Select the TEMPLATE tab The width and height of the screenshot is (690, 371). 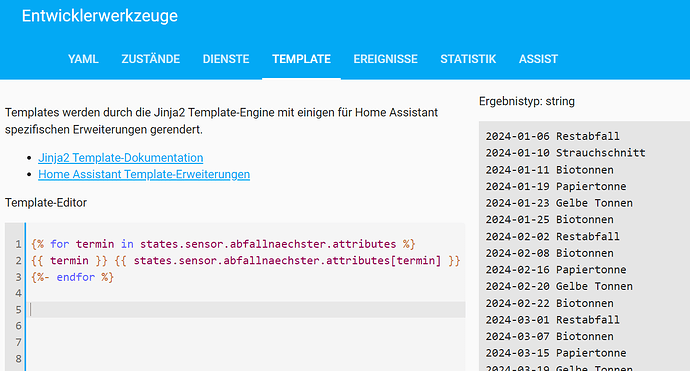click(x=301, y=59)
